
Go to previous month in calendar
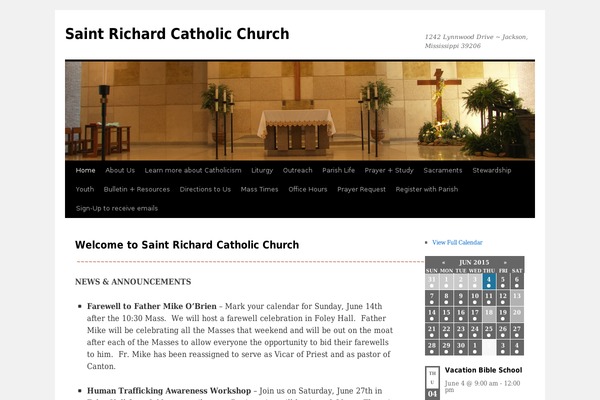(x=443, y=263)
